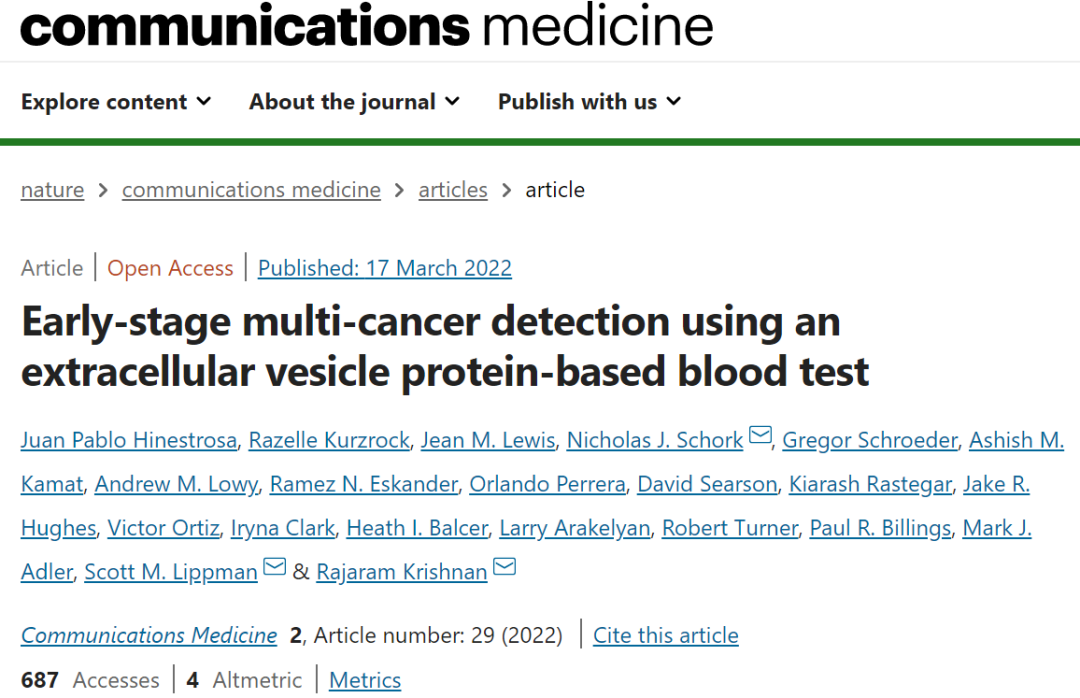This screenshot has height=698, width=1080.
Task: Select author Razelle Kurzrock
Action: pos(328,440)
